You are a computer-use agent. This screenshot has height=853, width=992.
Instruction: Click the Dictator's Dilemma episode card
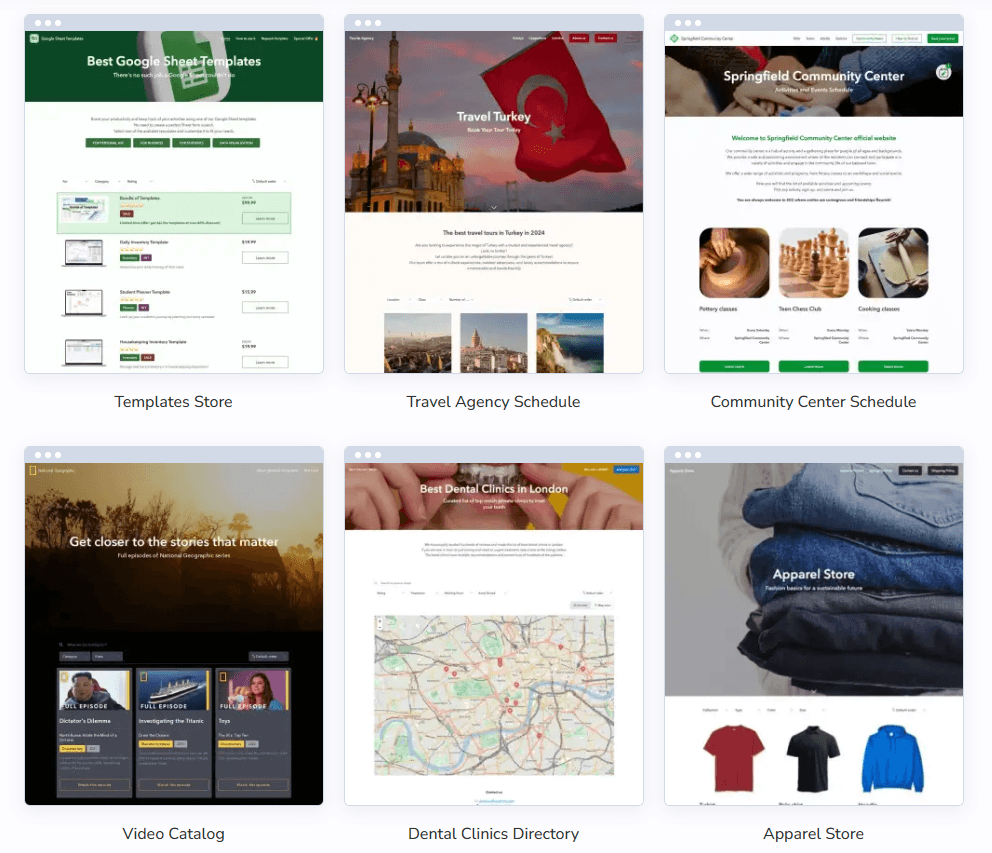[95, 732]
